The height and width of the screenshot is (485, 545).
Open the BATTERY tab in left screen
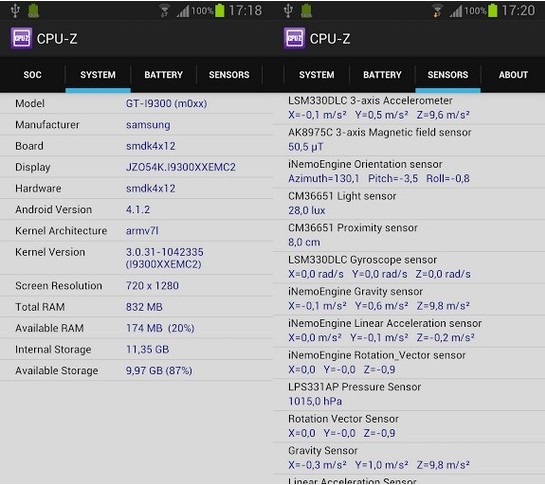coord(163,75)
